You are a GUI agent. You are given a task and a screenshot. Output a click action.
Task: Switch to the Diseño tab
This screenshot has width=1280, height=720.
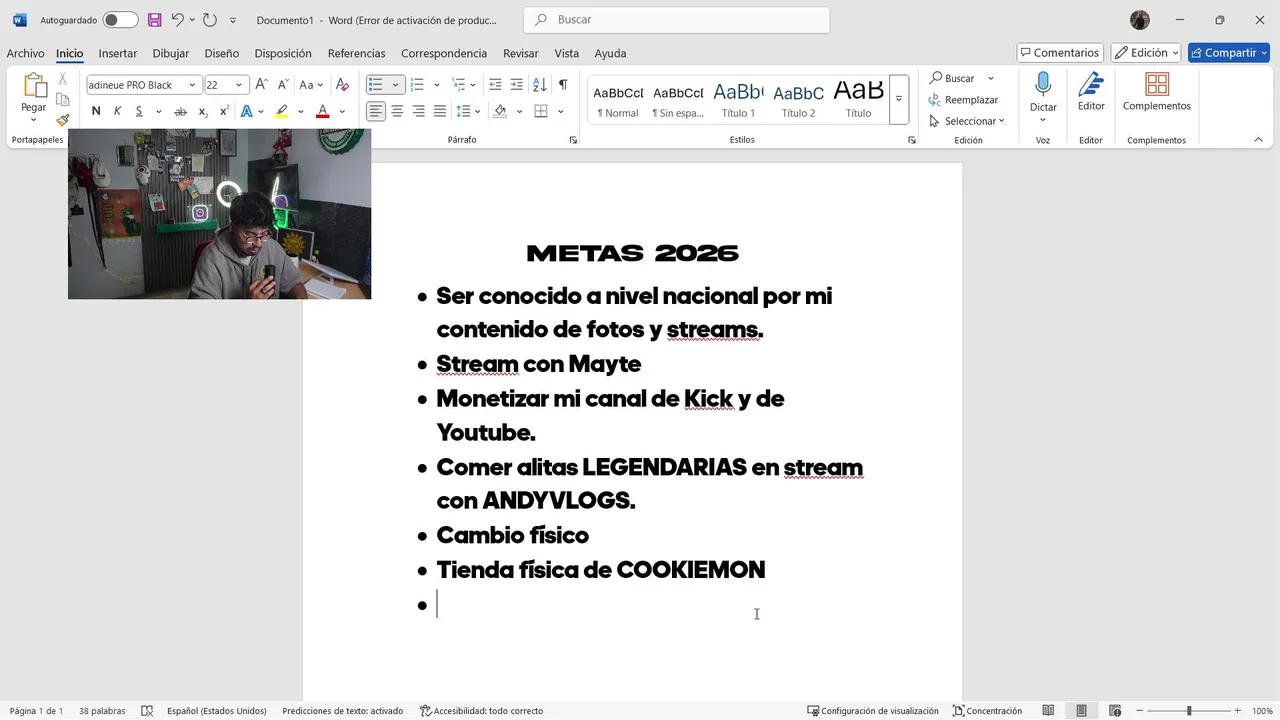pos(222,53)
